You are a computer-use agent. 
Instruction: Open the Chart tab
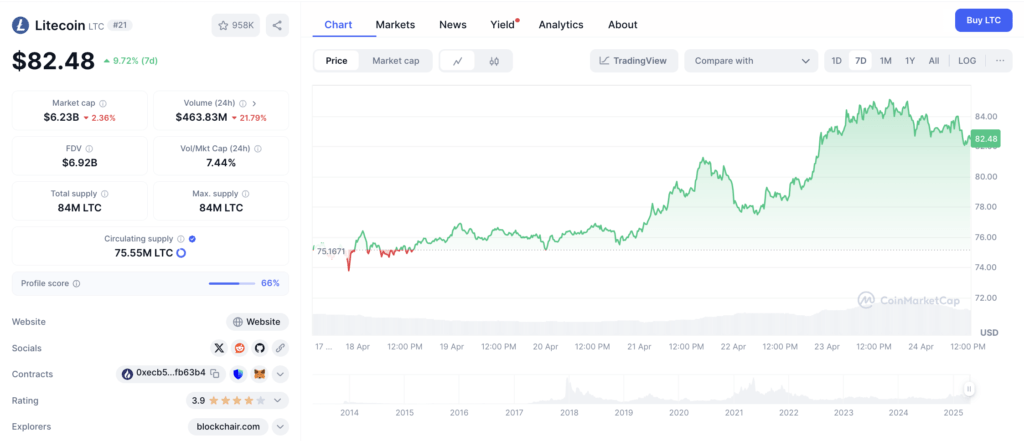338,25
